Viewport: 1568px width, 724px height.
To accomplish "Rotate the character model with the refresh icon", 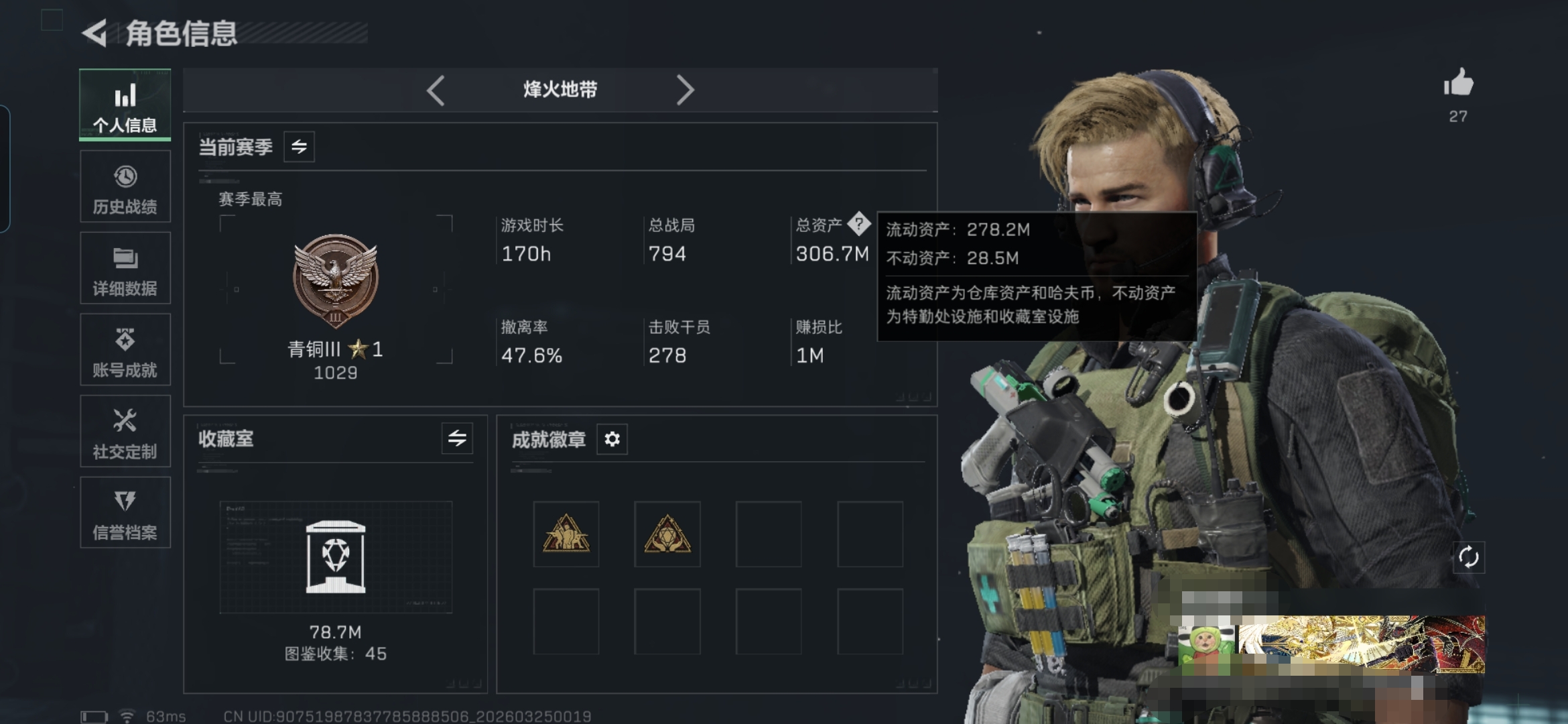I will point(1468,557).
